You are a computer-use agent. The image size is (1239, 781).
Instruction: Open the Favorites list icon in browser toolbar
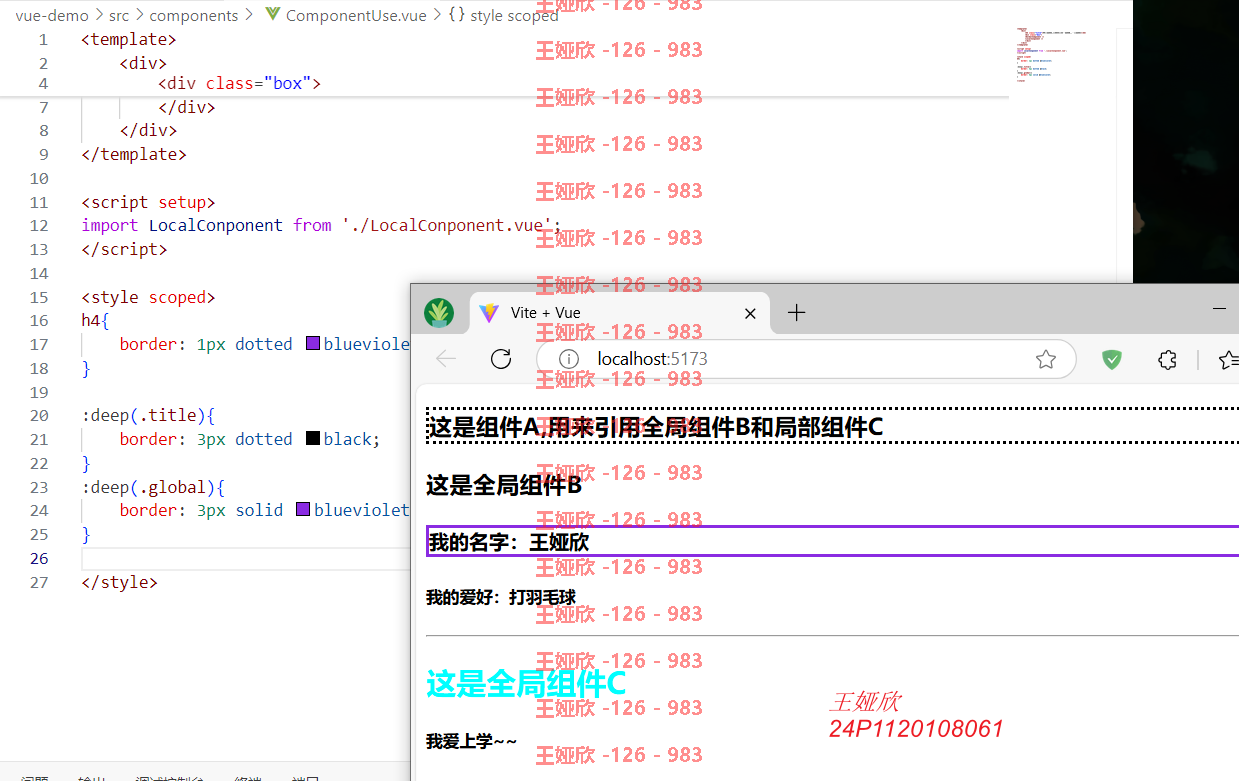pos(1229,360)
